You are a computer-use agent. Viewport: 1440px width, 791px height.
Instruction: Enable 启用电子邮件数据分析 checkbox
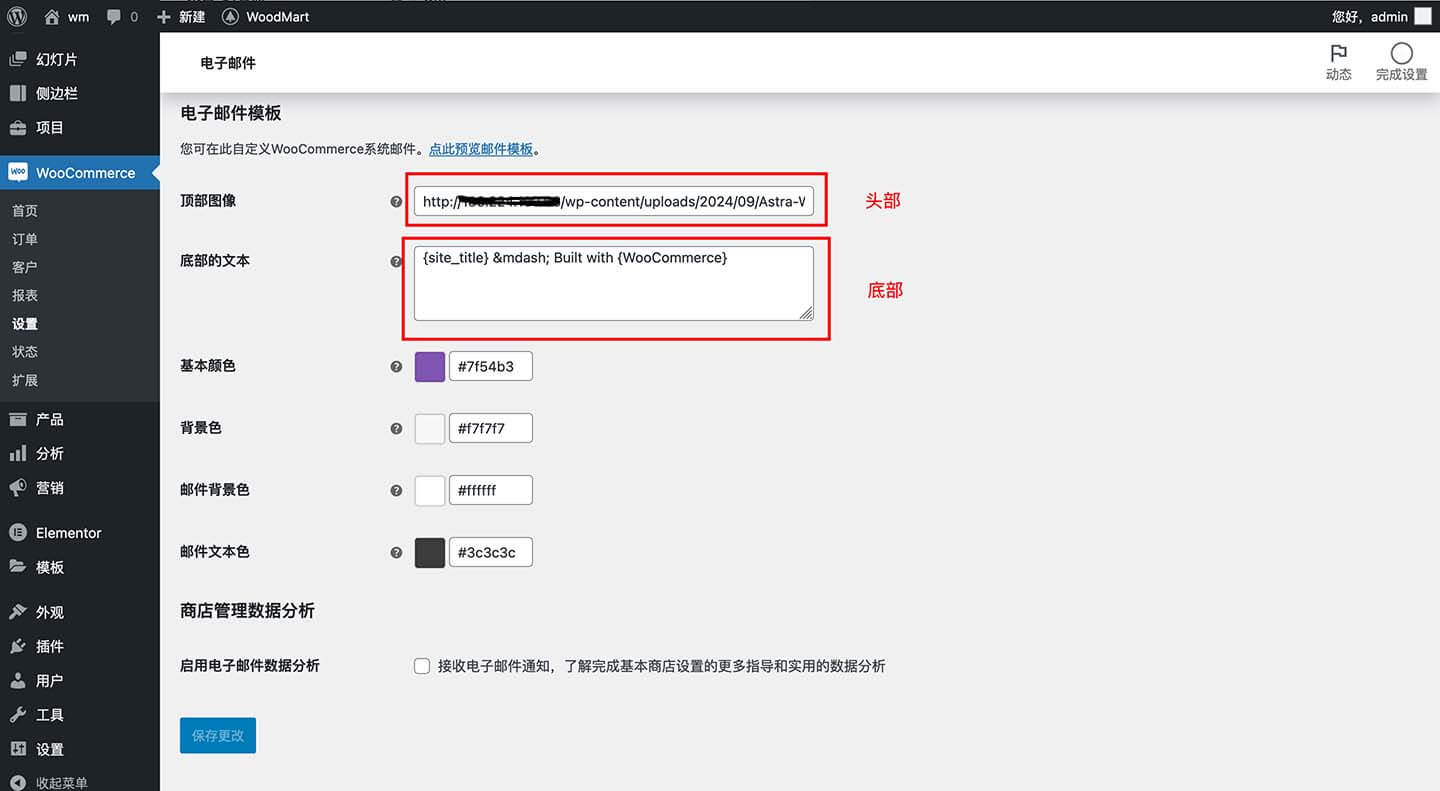[x=422, y=666]
